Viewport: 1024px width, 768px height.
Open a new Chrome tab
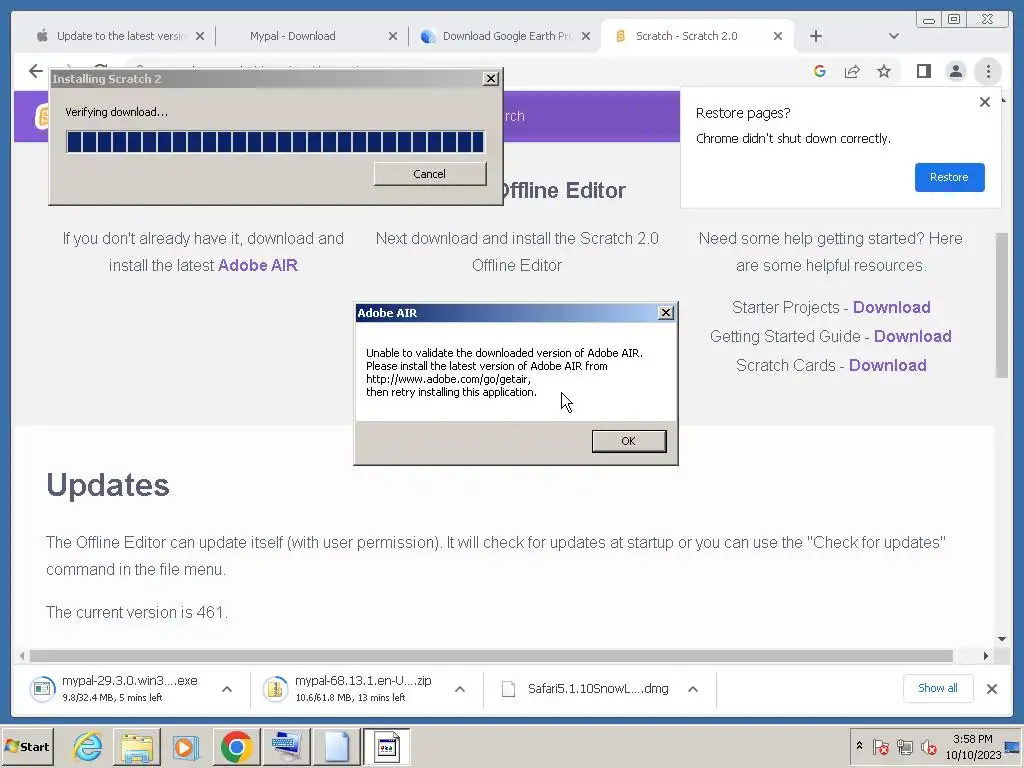816,36
